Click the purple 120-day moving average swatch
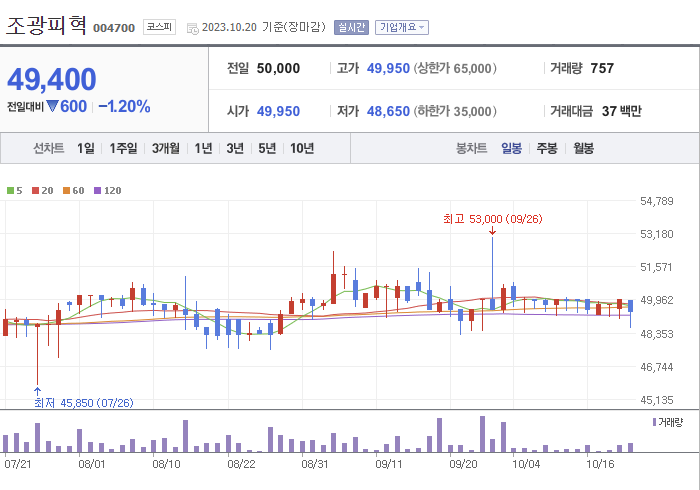The width and height of the screenshot is (700, 490). [97, 191]
